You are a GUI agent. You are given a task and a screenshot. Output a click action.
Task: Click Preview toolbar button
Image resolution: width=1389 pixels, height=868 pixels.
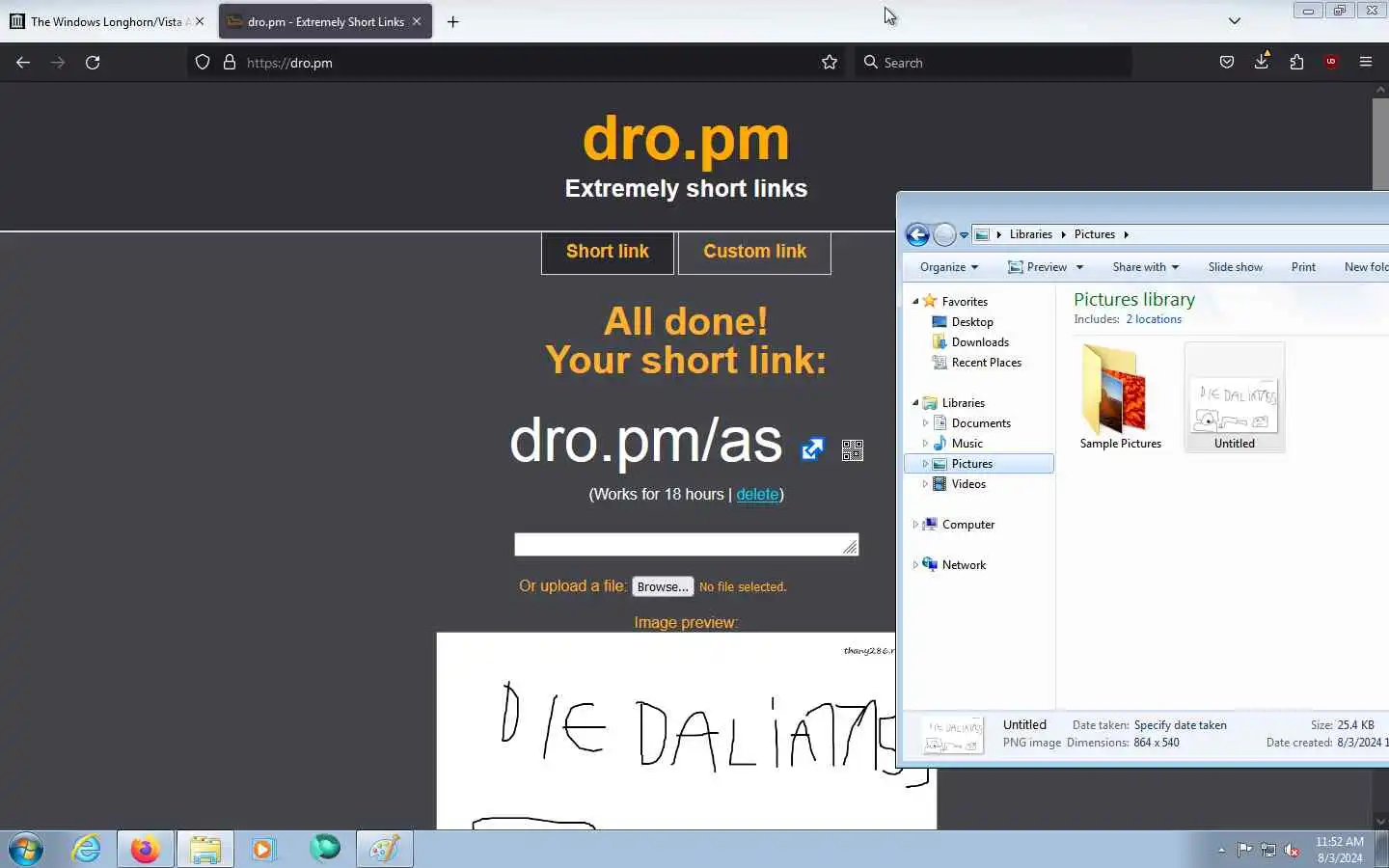click(1037, 267)
